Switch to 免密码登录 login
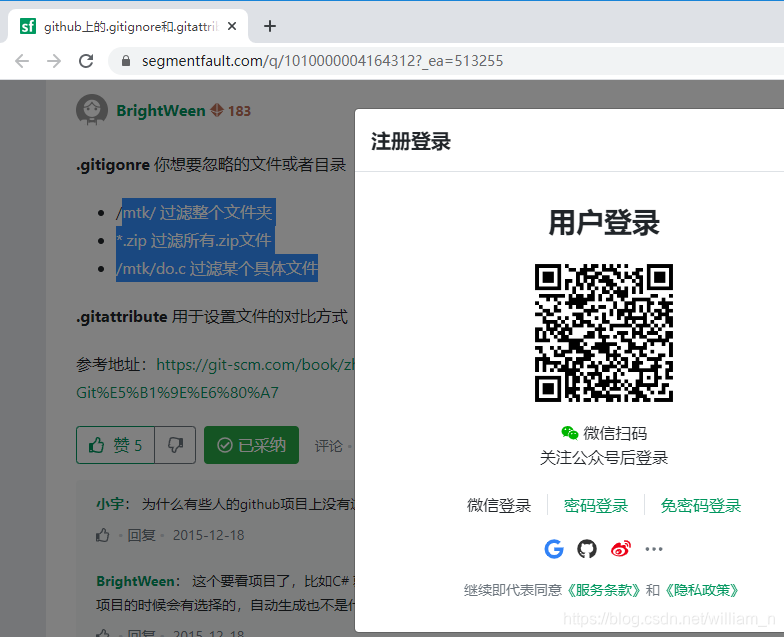The image size is (784, 637). pos(701,506)
